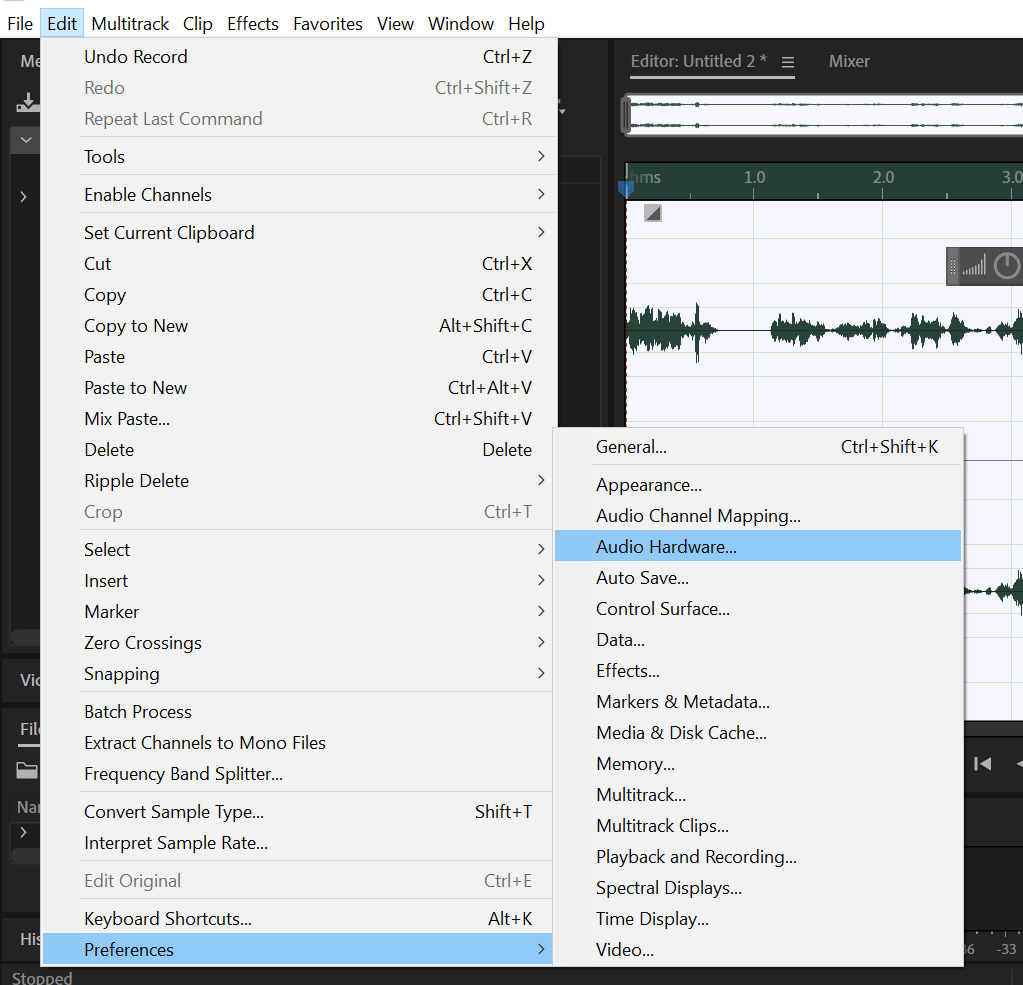Expand the Marker submenu
This screenshot has width=1023, height=985.
point(300,611)
